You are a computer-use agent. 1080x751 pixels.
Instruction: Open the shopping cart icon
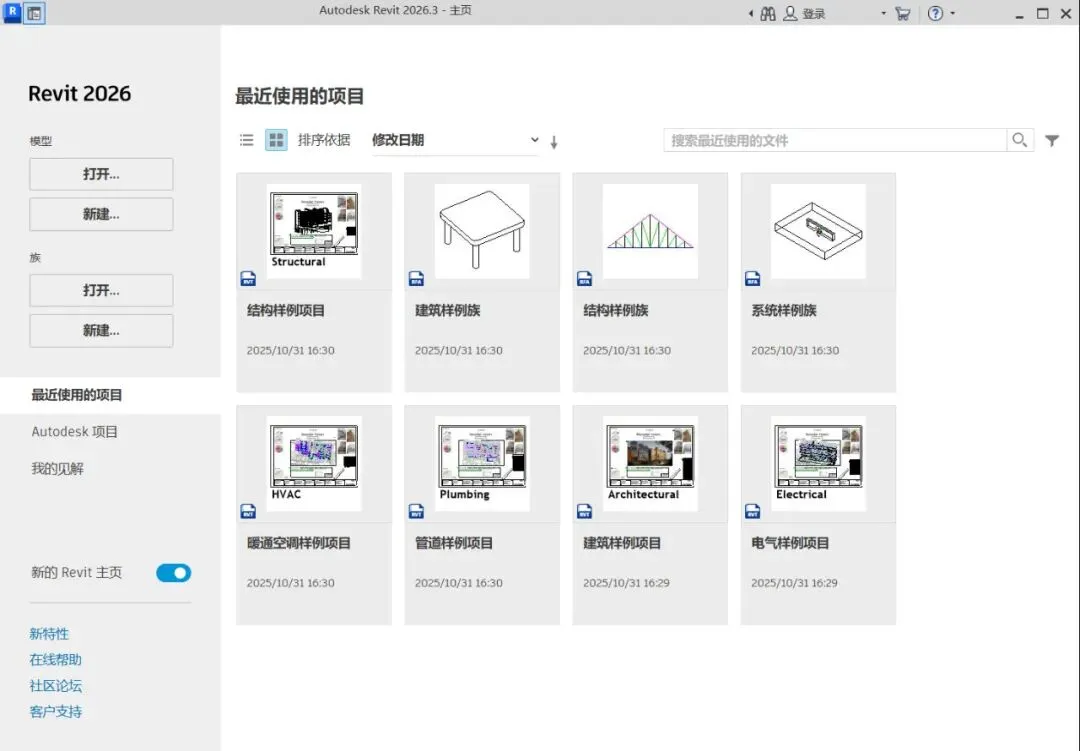(x=902, y=14)
